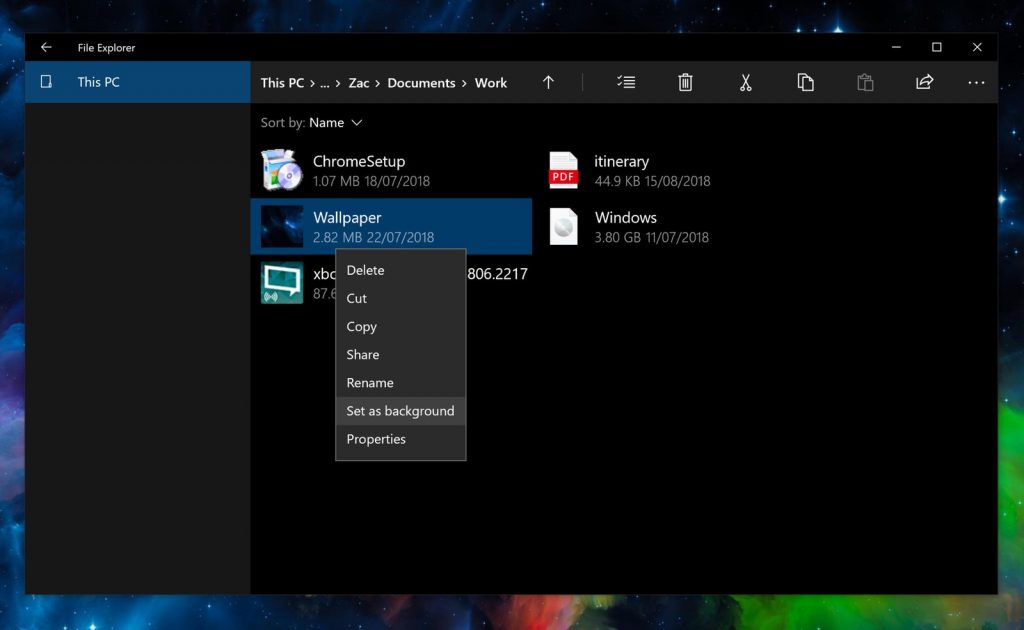
Task: Navigate to Documents via breadcrumb
Action: pos(421,83)
